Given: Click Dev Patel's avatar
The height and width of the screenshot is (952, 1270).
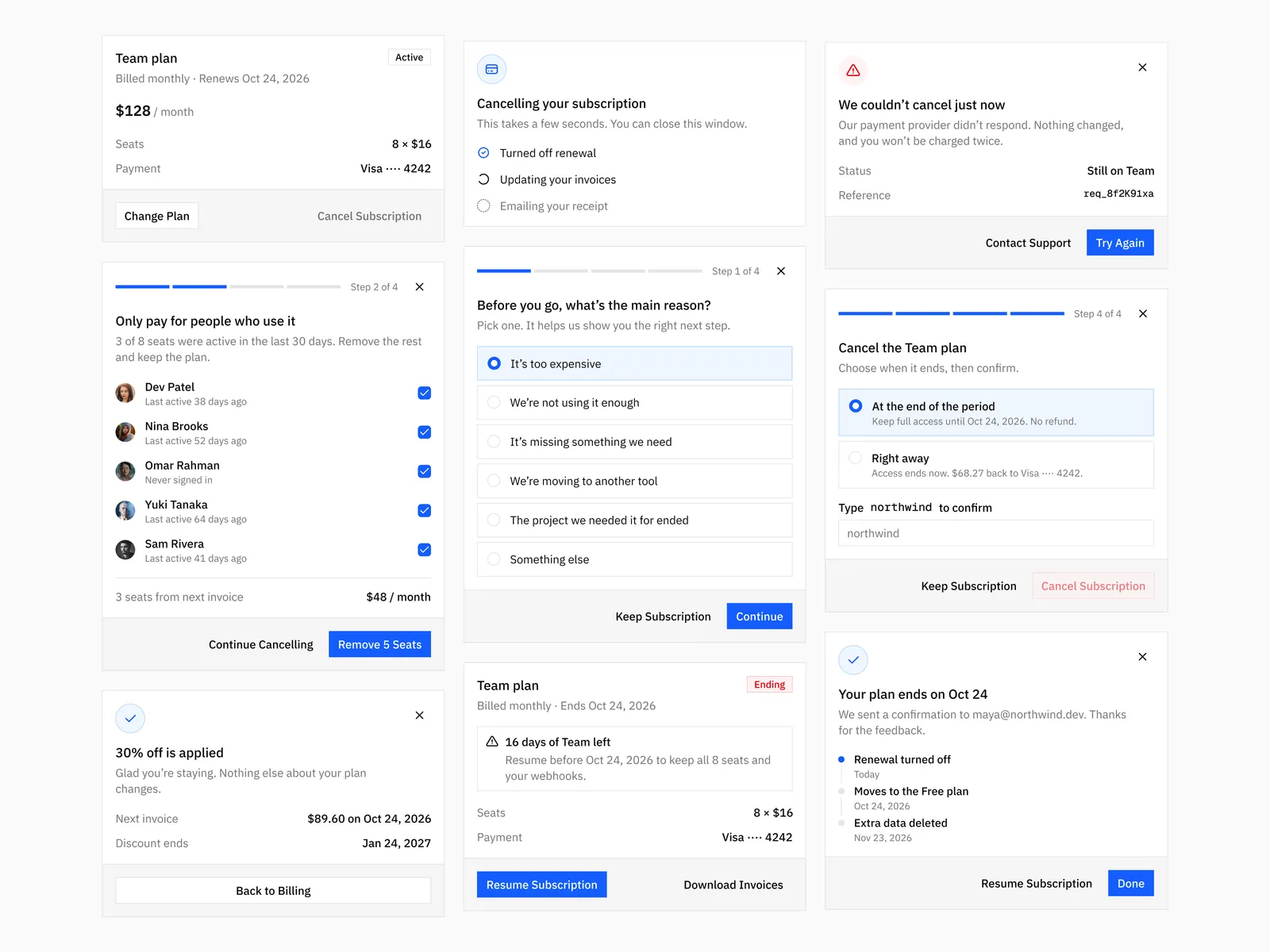Looking at the screenshot, I should (x=125, y=393).
